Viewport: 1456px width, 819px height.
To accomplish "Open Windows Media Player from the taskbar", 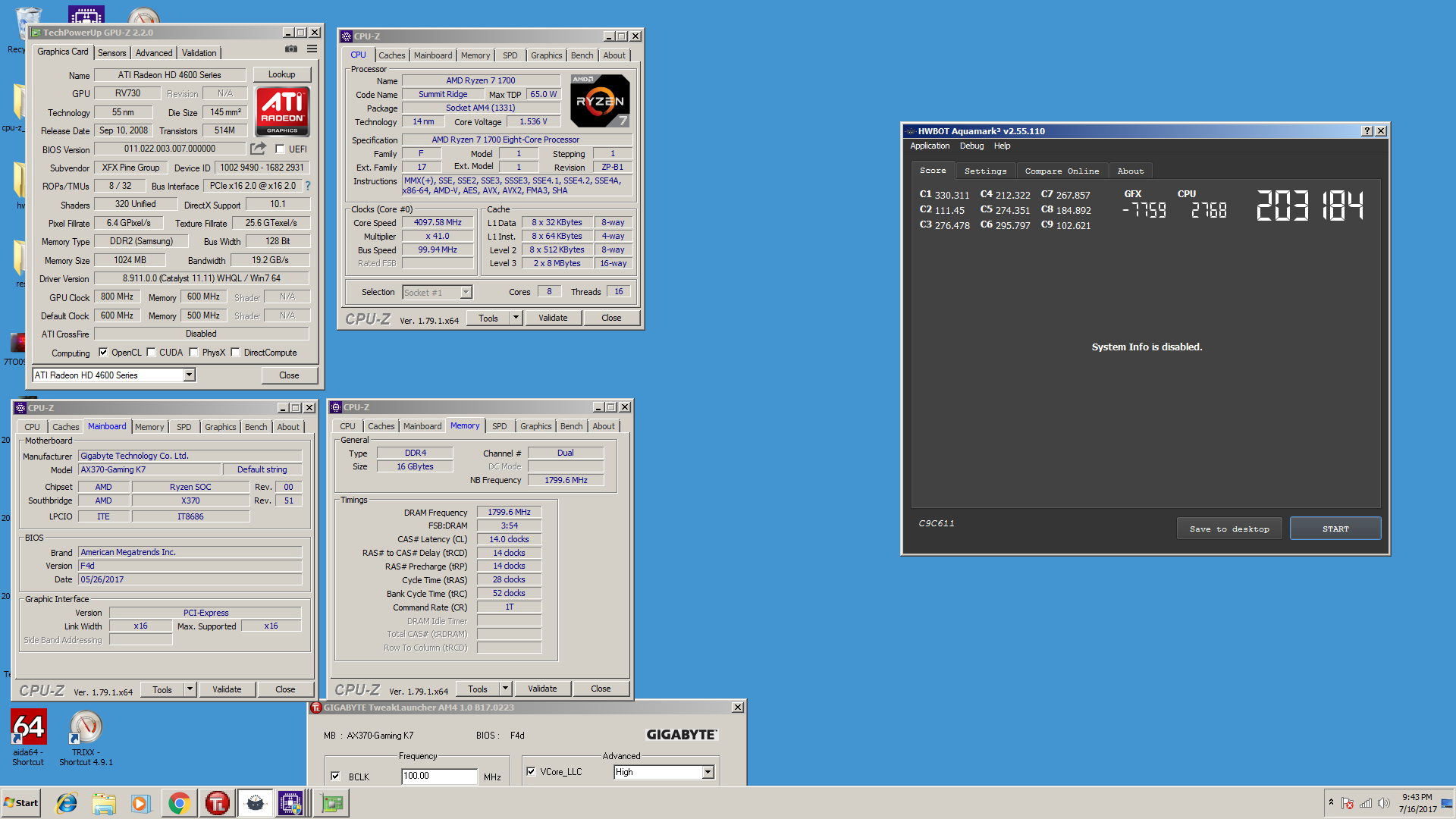I will point(140,803).
